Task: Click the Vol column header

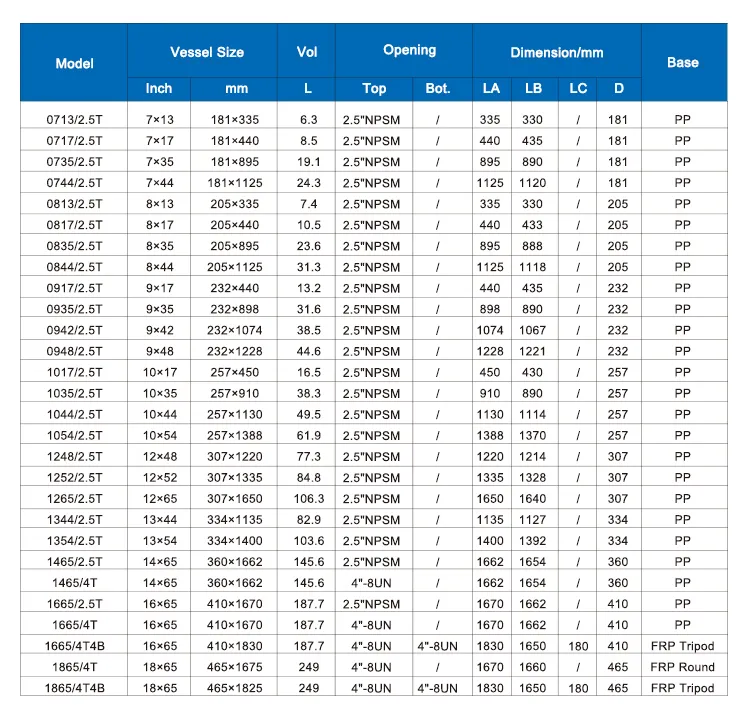Action: pos(308,51)
